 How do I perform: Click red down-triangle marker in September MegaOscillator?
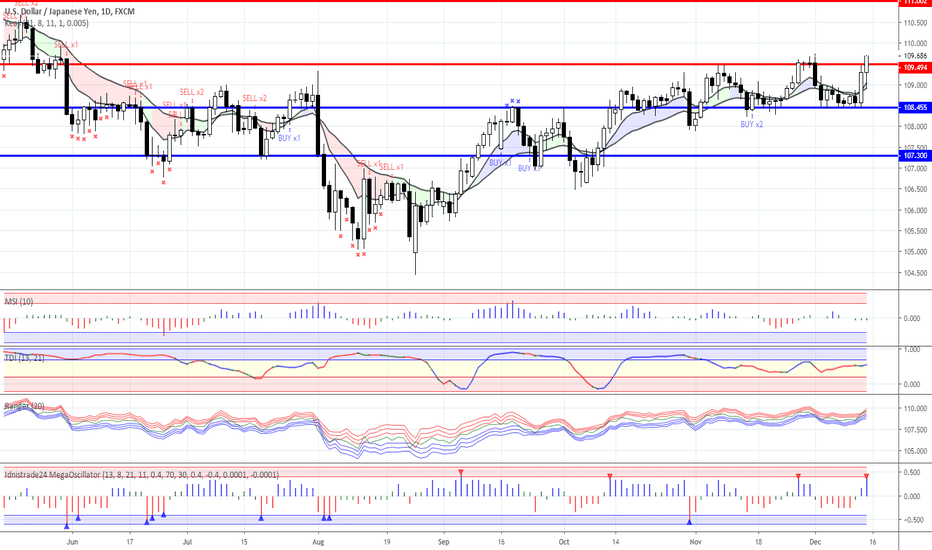pyautogui.click(x=461, y=472)
